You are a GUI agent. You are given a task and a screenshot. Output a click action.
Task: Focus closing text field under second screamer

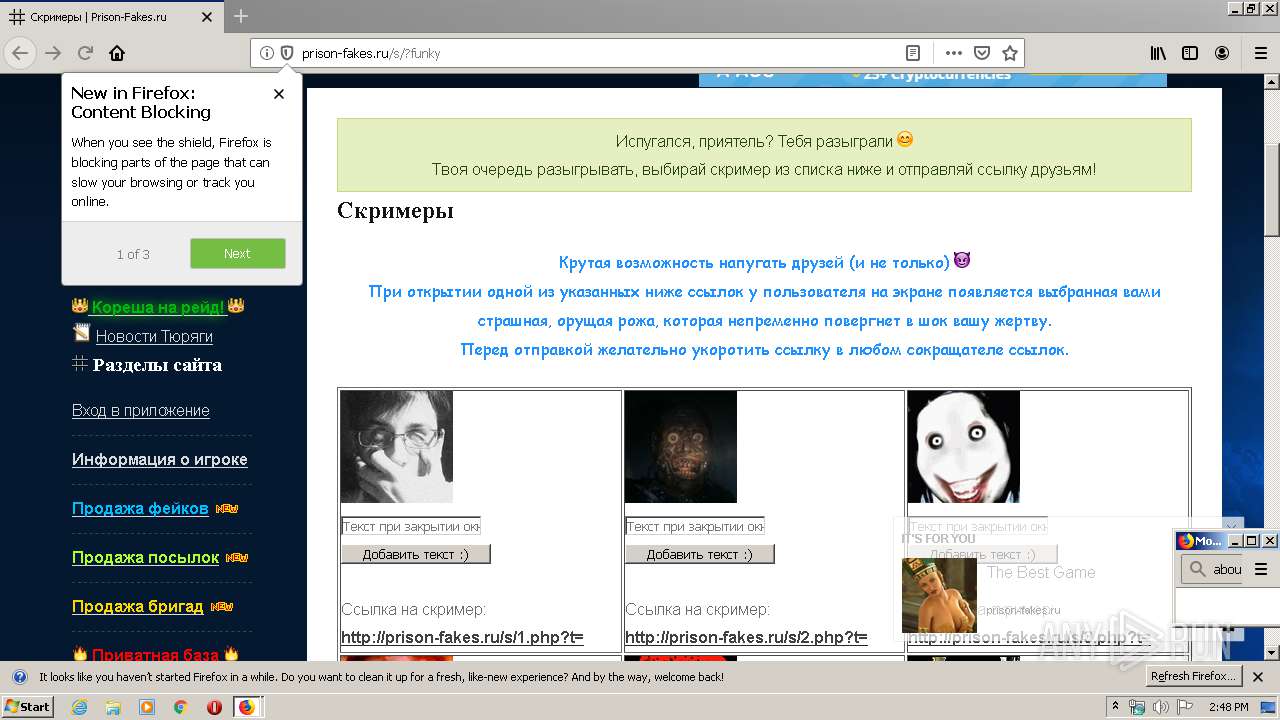click(695, 526)
